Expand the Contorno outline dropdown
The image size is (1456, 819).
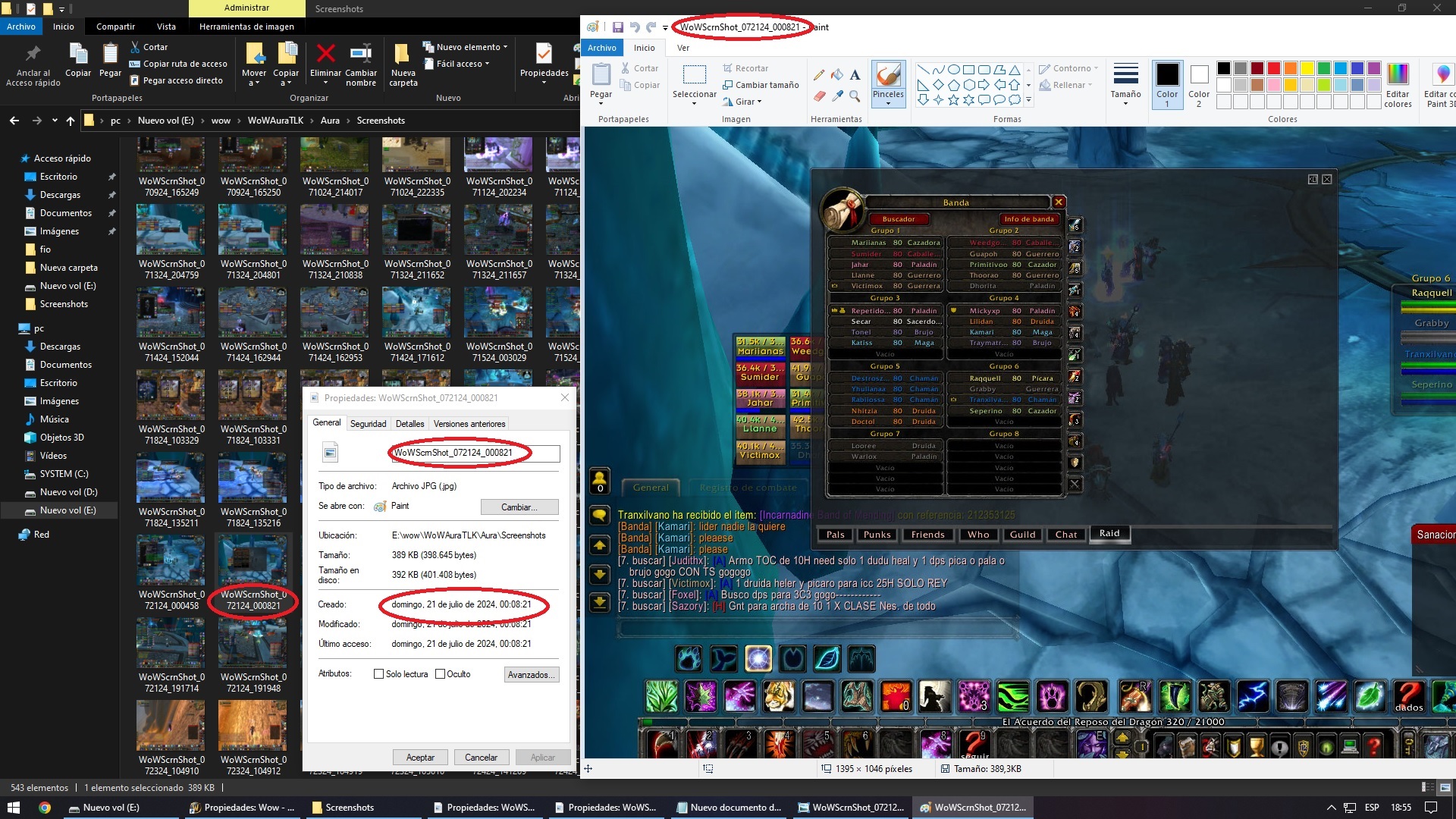[1071, 68]
